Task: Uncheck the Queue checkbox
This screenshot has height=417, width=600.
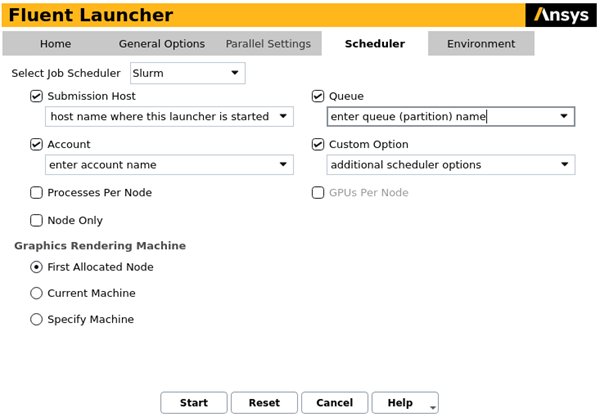Action: click(318, 96)
